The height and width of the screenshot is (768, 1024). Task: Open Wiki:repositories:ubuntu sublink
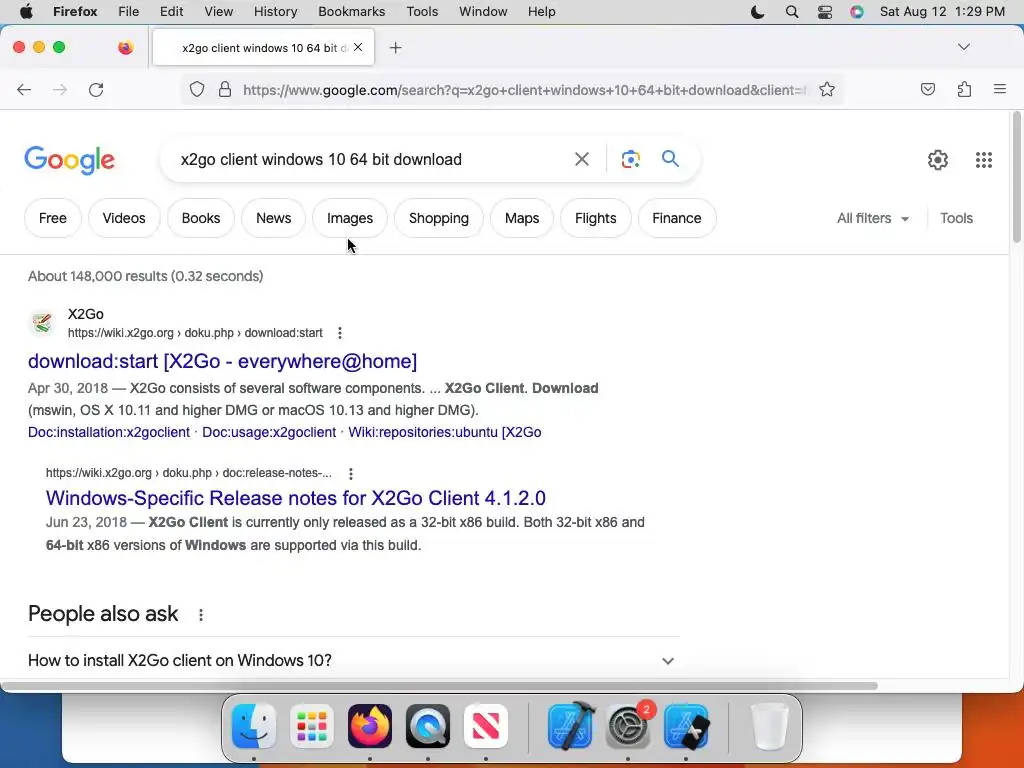tap(445, 432)
